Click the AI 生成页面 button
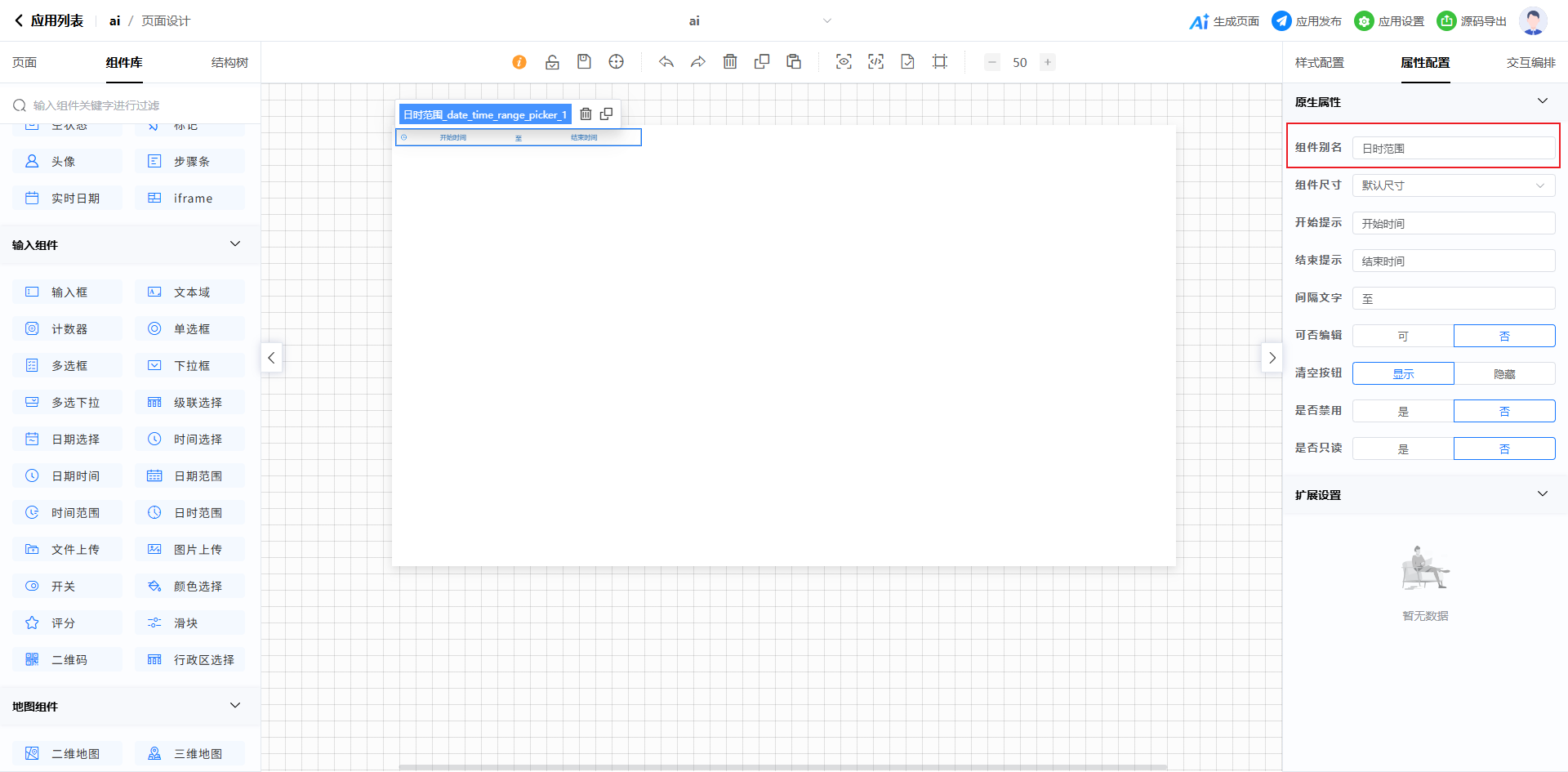1568x772 pixels. [x=1224, y=21]
